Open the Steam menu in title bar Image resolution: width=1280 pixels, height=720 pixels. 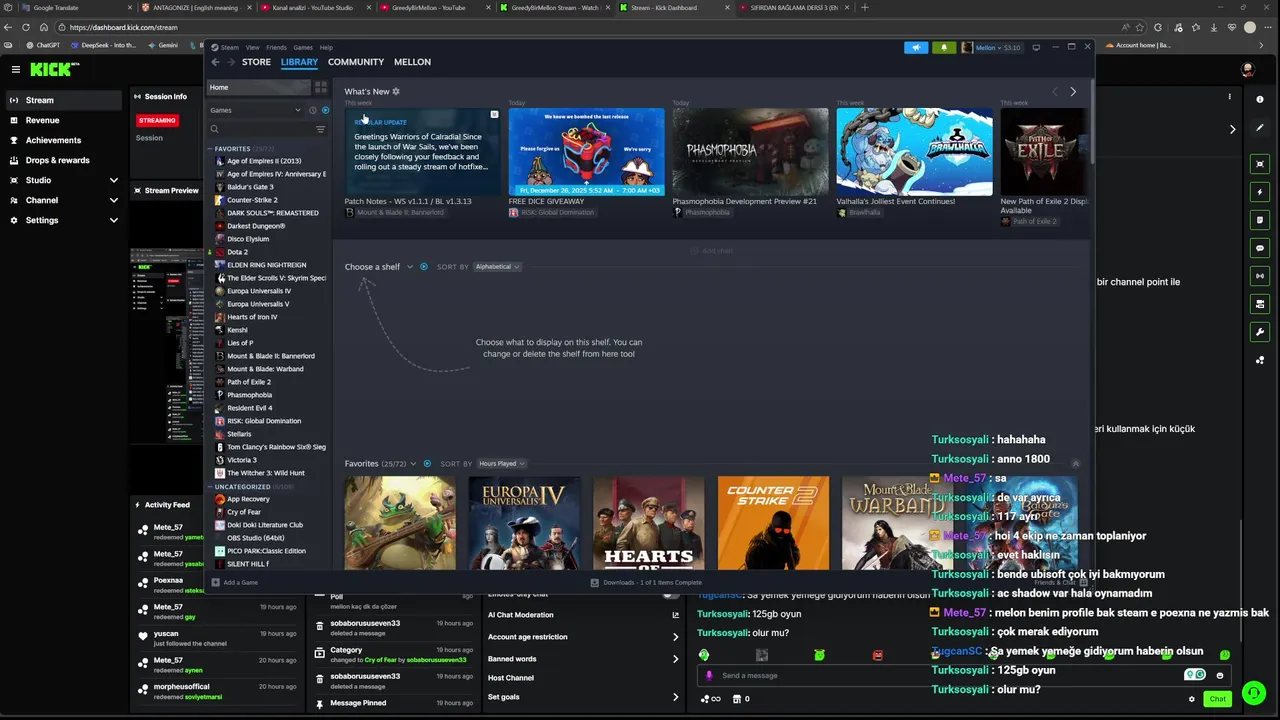pyautogui.click(x=230, y=47)
